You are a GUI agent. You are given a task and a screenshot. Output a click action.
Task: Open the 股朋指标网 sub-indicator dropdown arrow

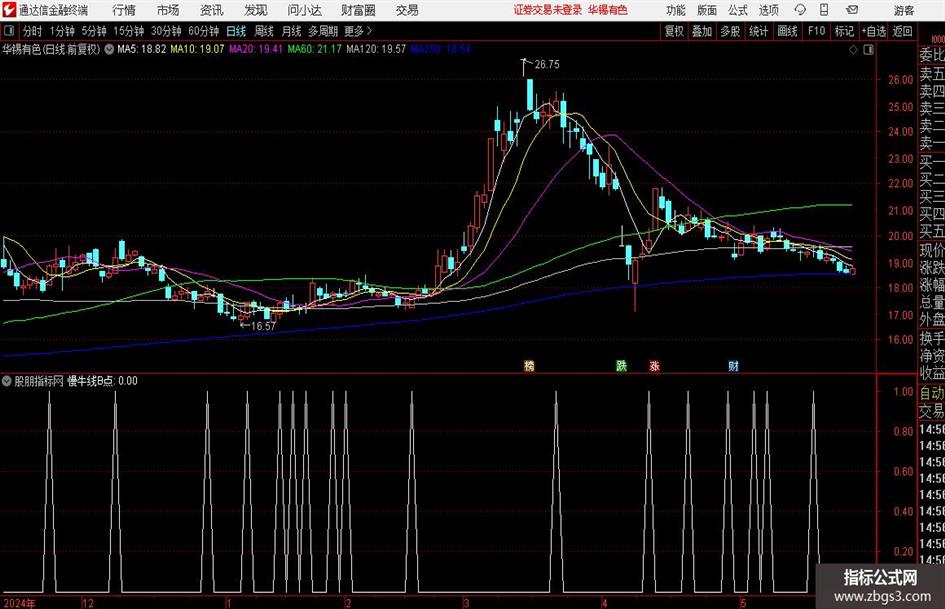tap(7, 381)
